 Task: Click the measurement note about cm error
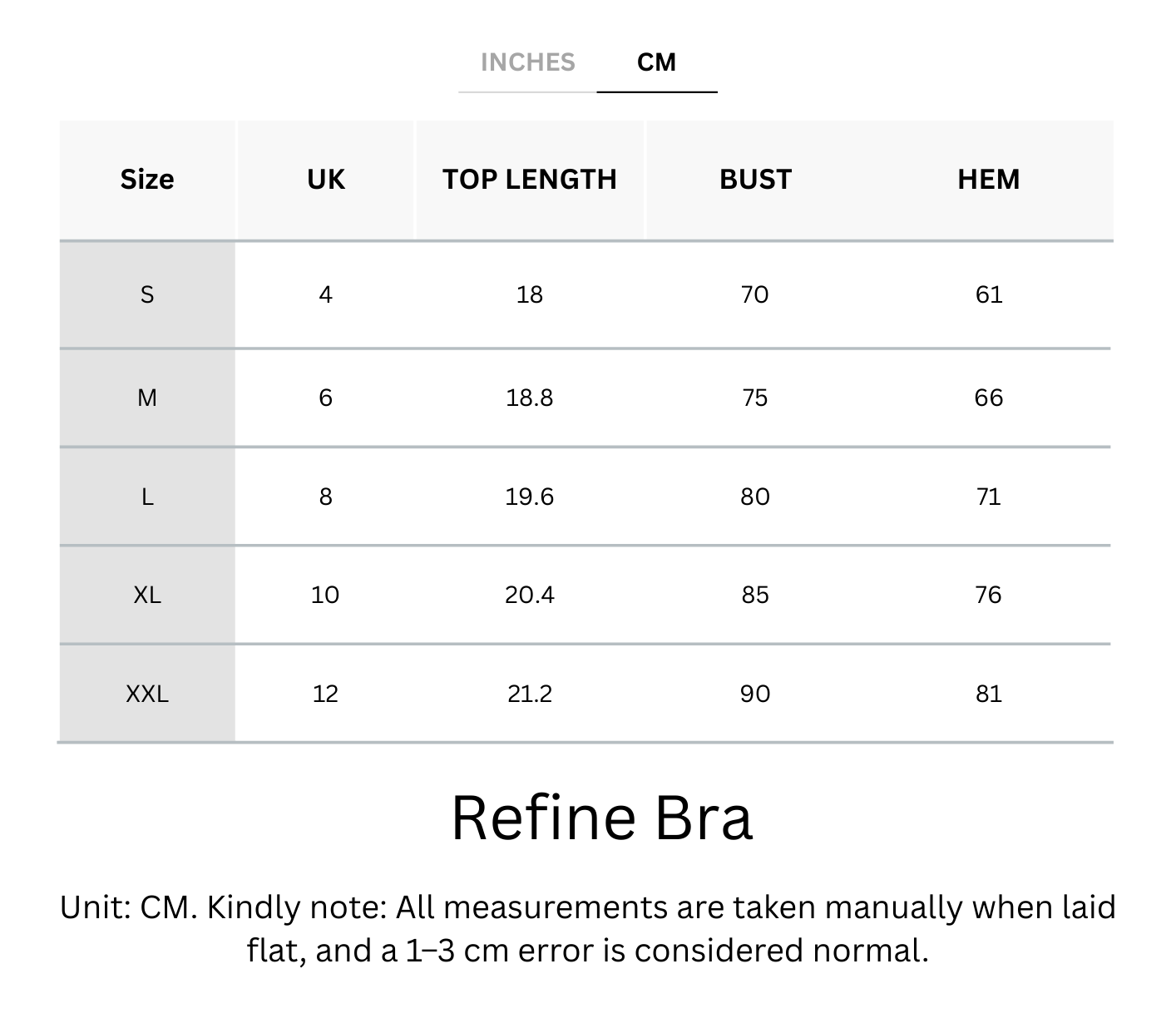[587, 928]
